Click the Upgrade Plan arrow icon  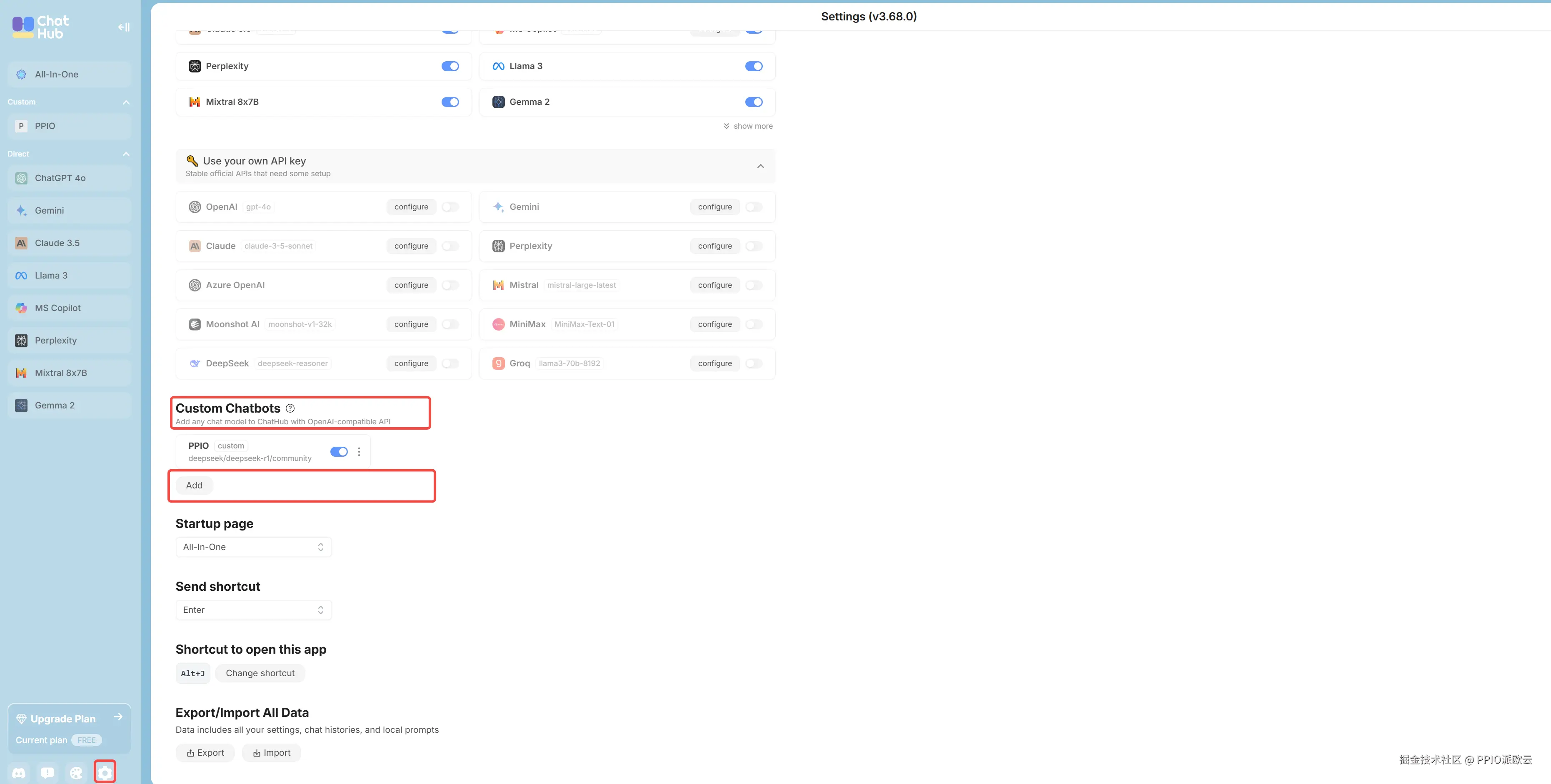[x=118, y=717]
